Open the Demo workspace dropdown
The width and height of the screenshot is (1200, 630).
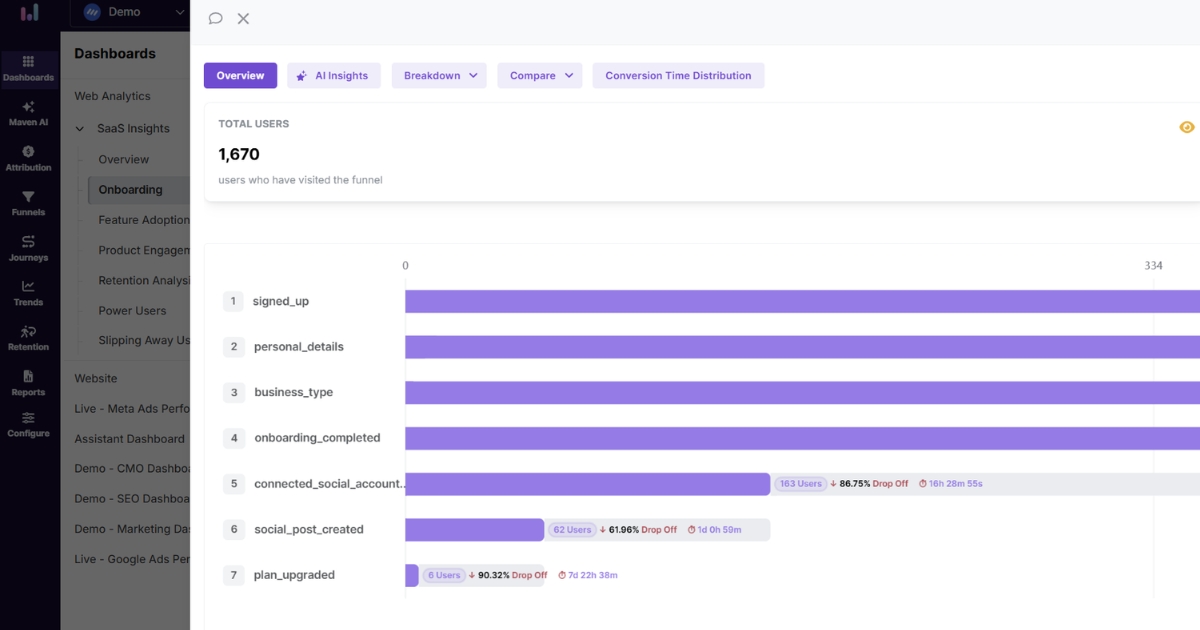point(130,12)
